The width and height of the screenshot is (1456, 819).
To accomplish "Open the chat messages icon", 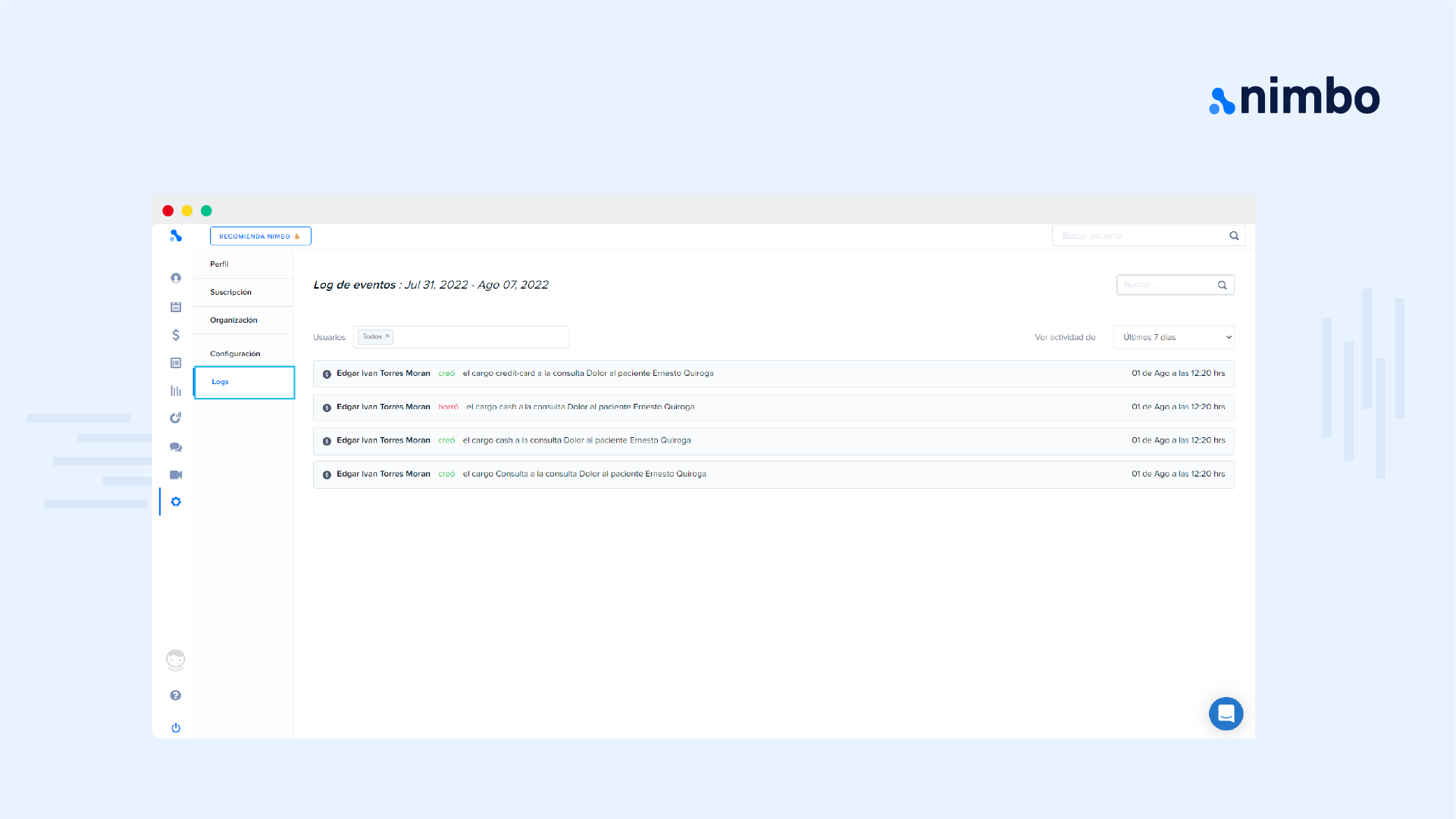I will (176, 447).
